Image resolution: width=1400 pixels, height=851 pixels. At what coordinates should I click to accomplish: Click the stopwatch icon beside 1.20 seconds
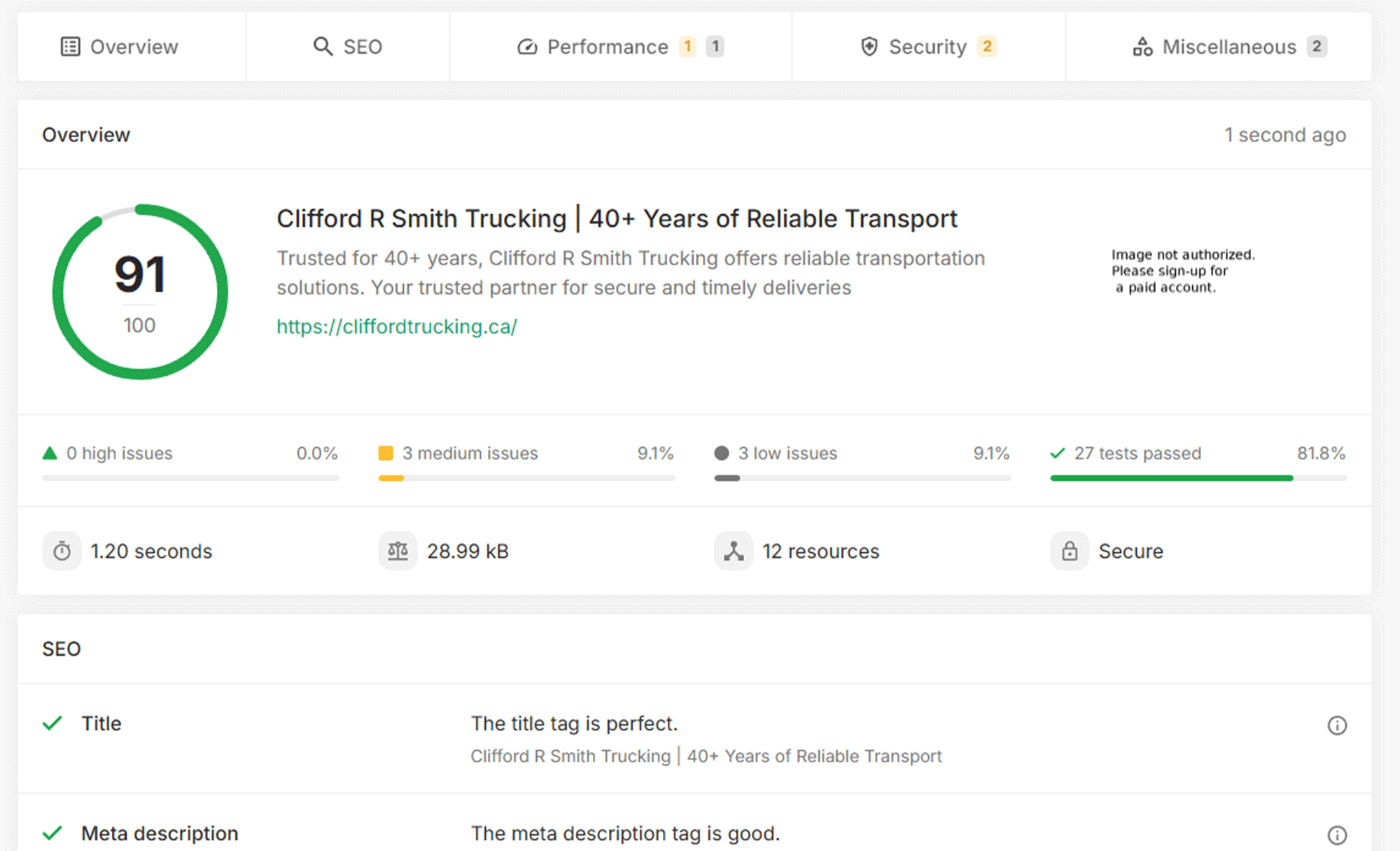pyautogui.click(x=62, y=551)
